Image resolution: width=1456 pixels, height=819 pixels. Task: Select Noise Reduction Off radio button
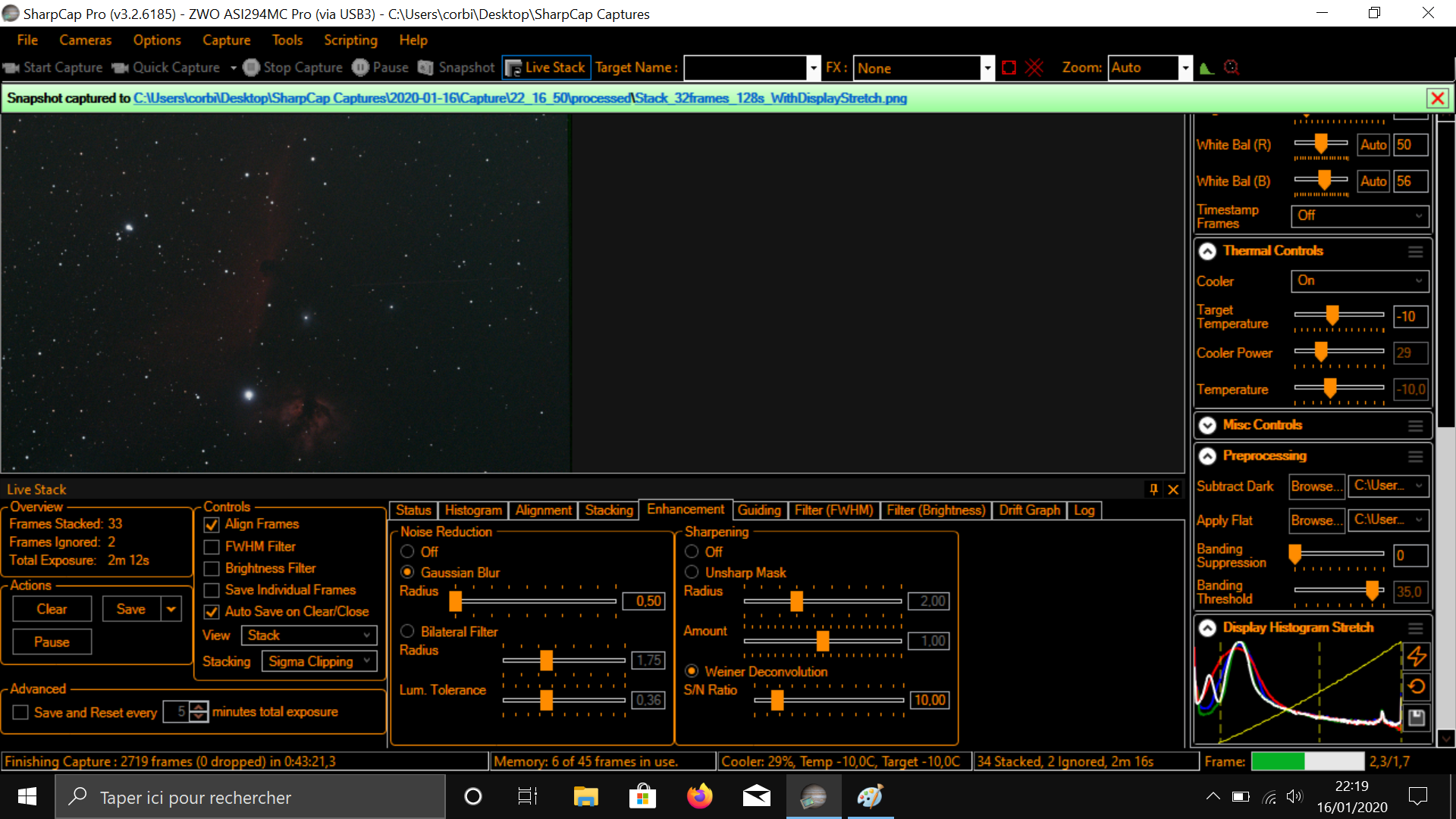(407, 551)
